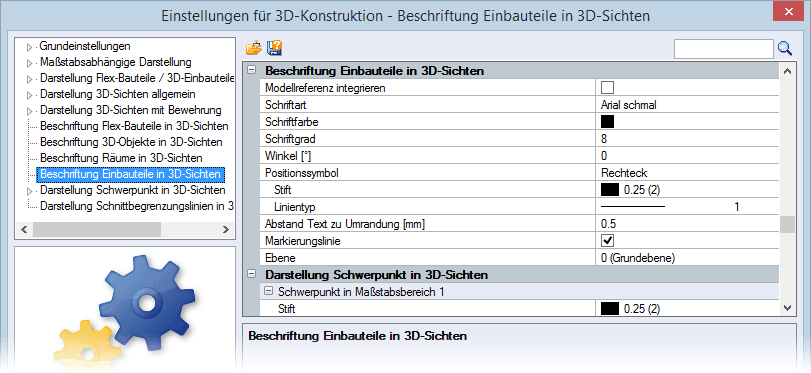This screenshot has height=373, width=811.
Task: Collapse Schwerpunkt in Maßstabsbereich 1 group
Action: [x=268, y=291]
